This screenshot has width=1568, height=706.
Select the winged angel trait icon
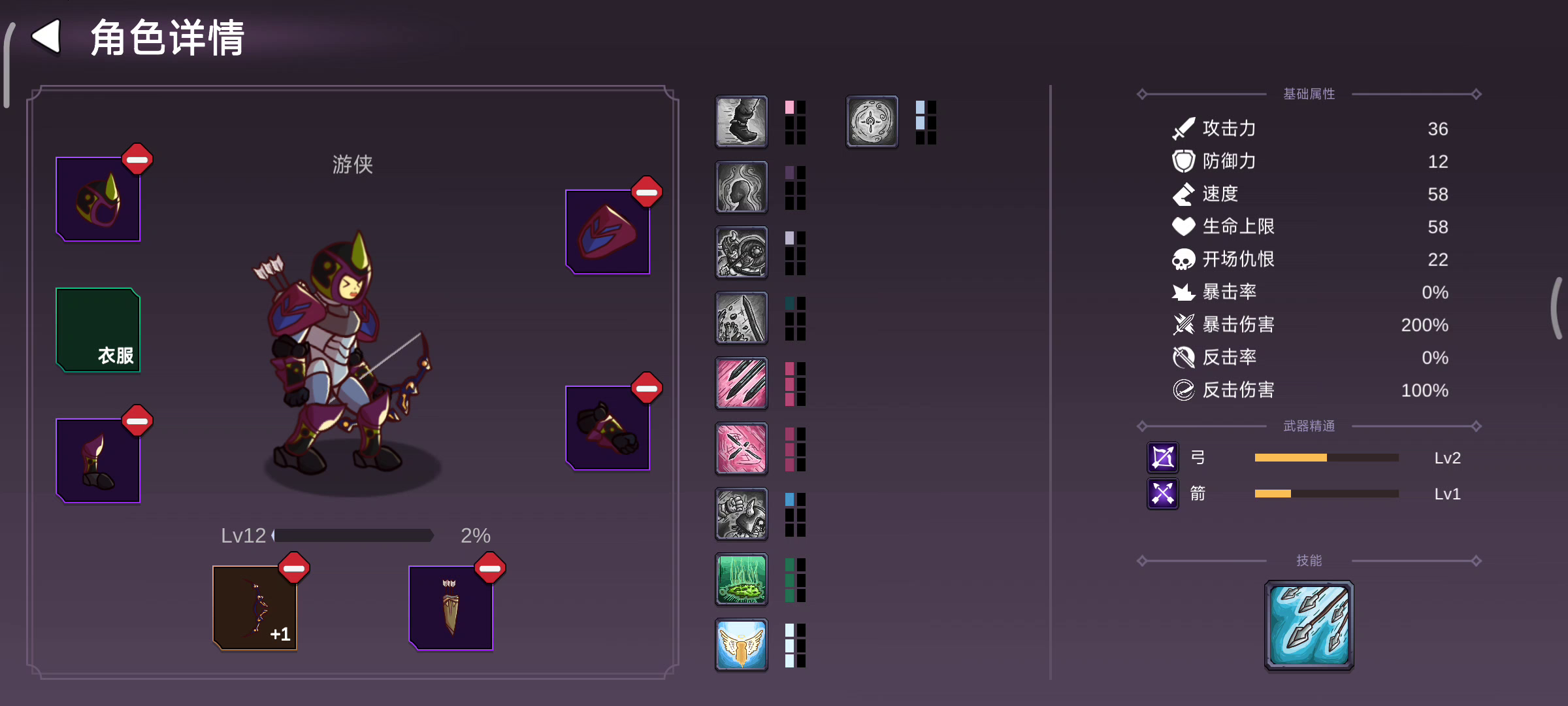point(742,645)
